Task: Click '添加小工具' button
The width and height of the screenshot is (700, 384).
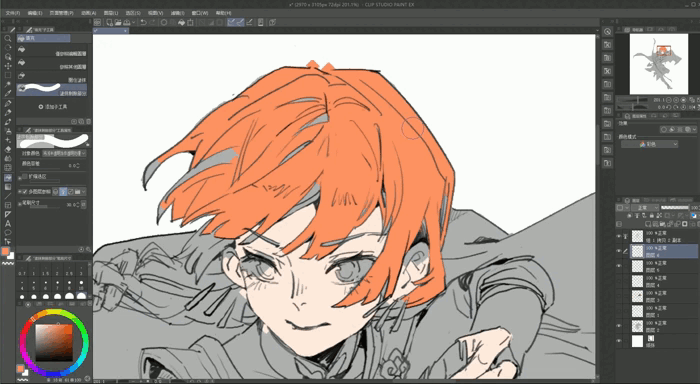Action: click(53, 107)
